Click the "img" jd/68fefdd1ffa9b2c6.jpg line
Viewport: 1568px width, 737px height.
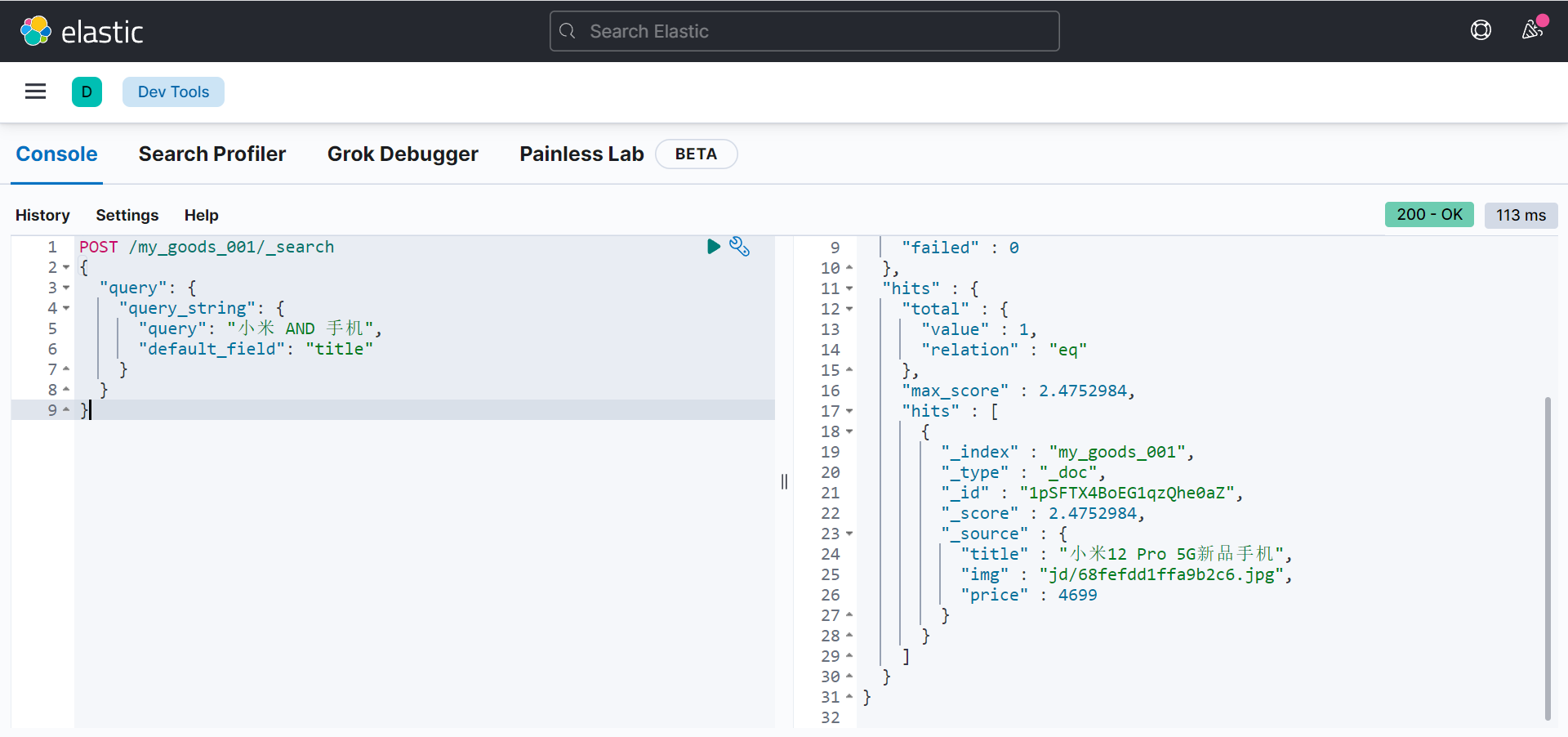pyautogui.click(x=1126, y=574)
